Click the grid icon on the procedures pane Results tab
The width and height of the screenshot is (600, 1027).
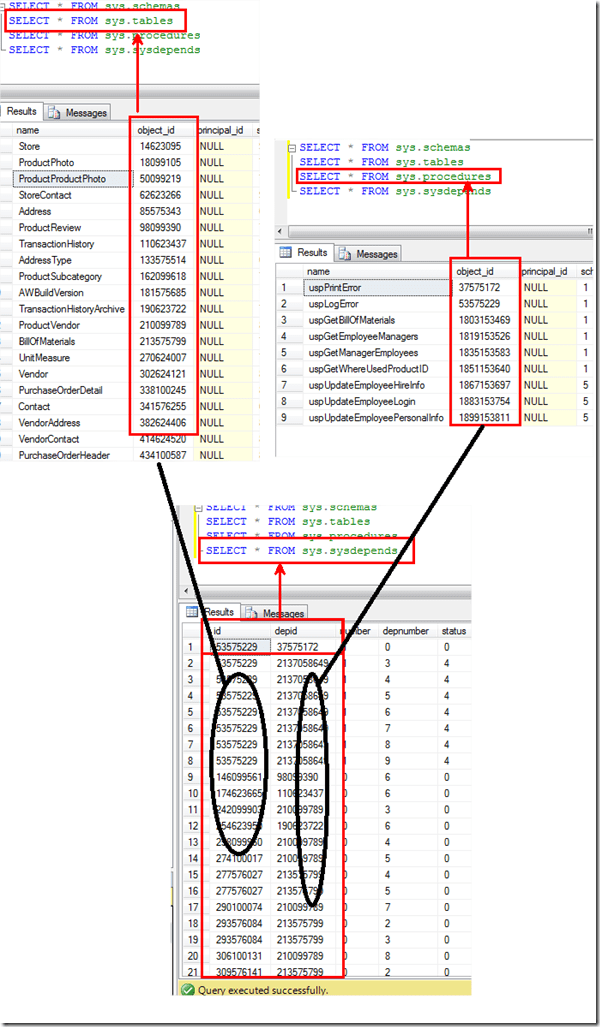285,253
